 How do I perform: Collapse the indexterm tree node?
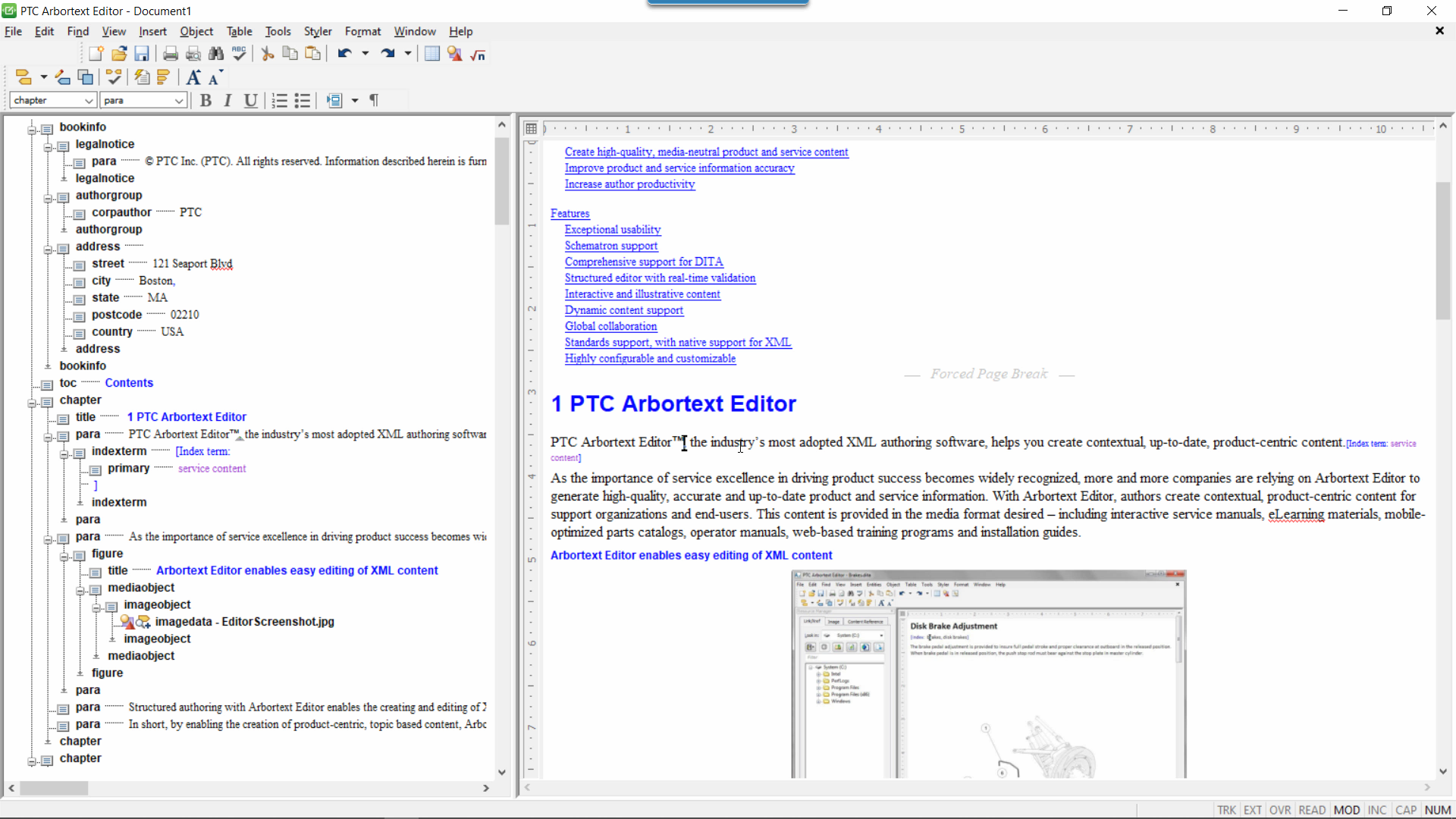[64, 454]
